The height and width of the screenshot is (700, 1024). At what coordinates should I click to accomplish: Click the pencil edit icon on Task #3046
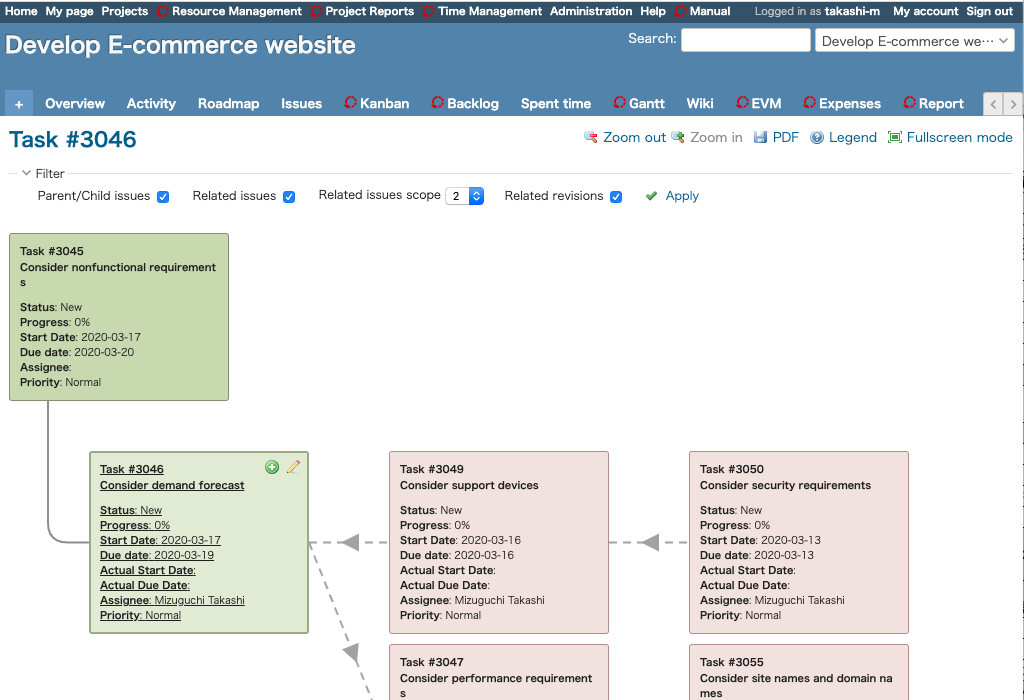[293, 467]
